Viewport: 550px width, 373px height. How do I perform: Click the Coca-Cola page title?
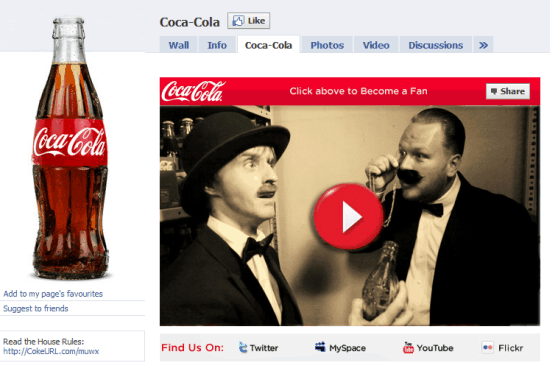[189, 22]
